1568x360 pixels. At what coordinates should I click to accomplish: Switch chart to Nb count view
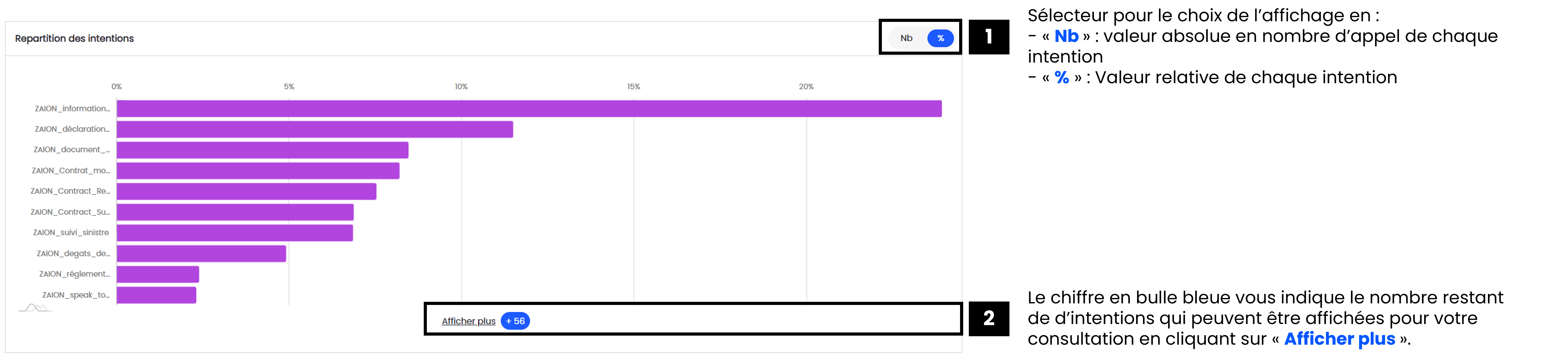point(906,38)
